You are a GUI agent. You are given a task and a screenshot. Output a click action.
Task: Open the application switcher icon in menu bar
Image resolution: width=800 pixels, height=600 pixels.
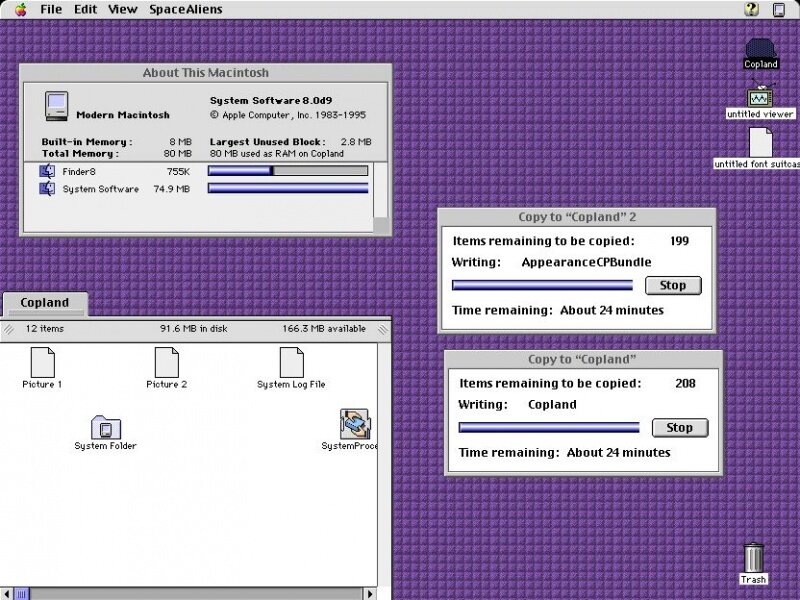779,10
